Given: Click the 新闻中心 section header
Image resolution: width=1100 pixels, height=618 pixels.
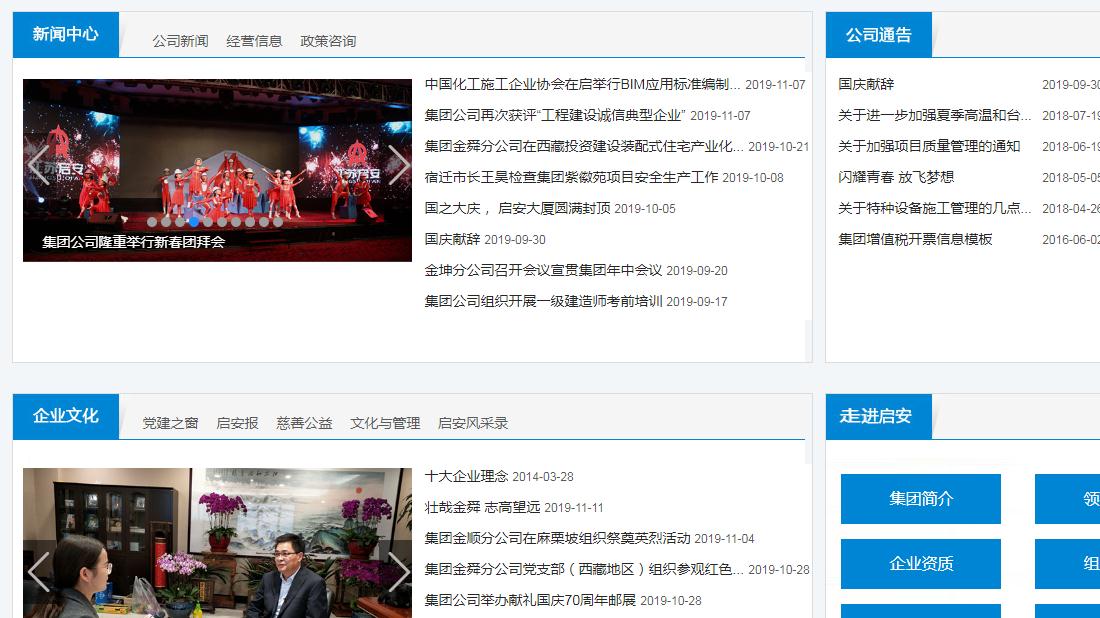Looking at the screenshot, I should pos(66,34).
